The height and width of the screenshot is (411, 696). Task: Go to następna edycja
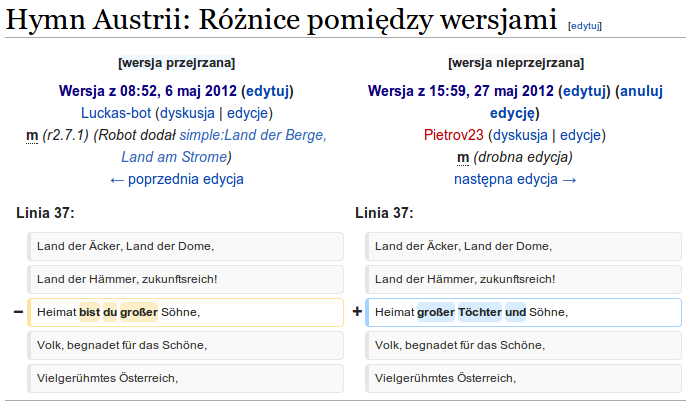pyautogui.click(x=516, y=179)
